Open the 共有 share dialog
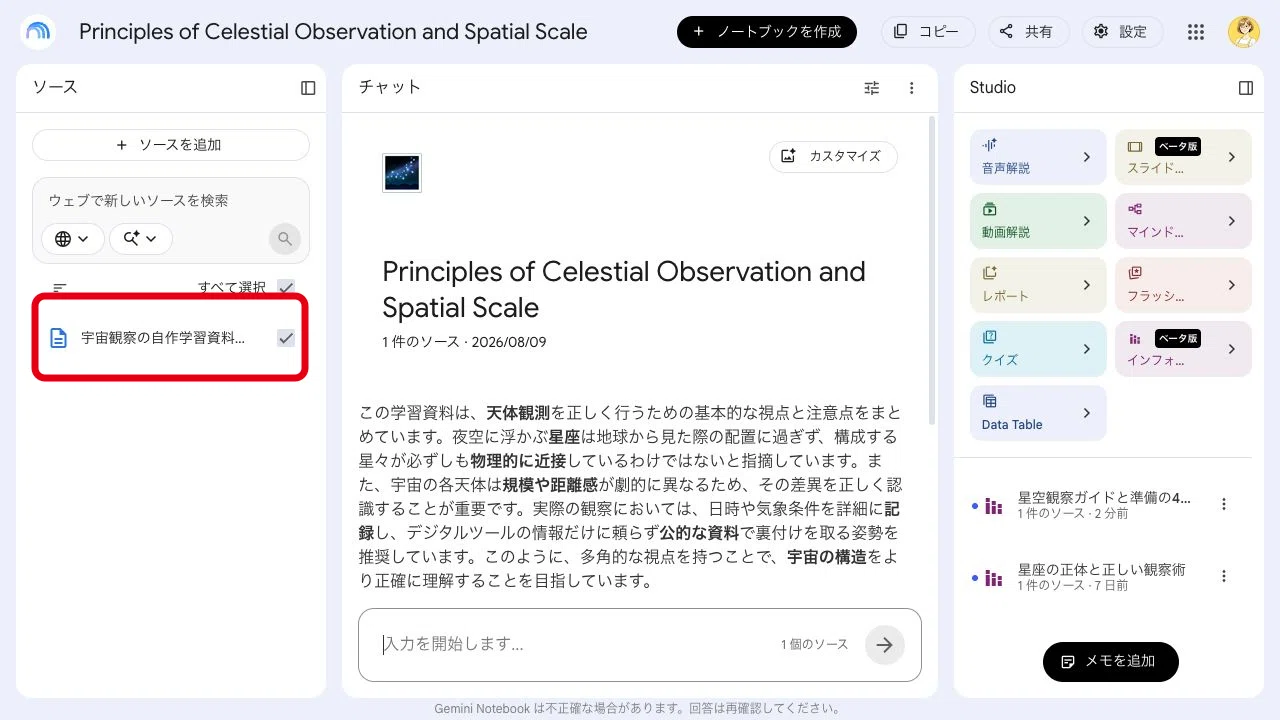This screenshot has width=1280, height=720. [x=1028, y=32]
